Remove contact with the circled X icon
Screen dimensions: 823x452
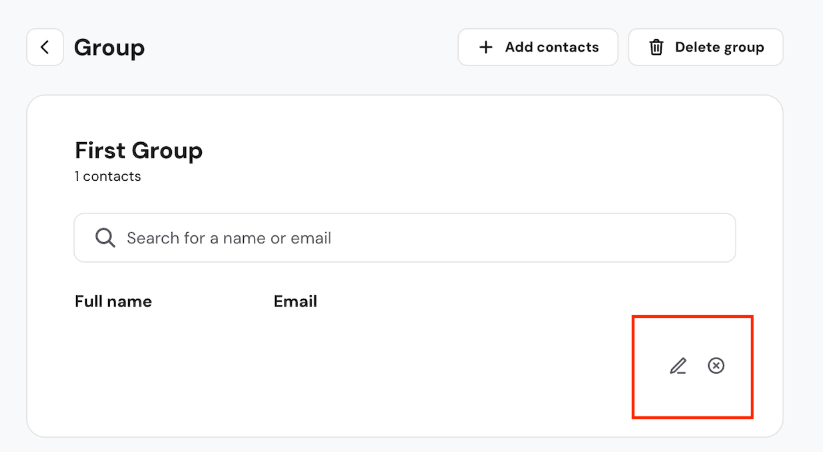pyautogui.click(x=716, y=366)
